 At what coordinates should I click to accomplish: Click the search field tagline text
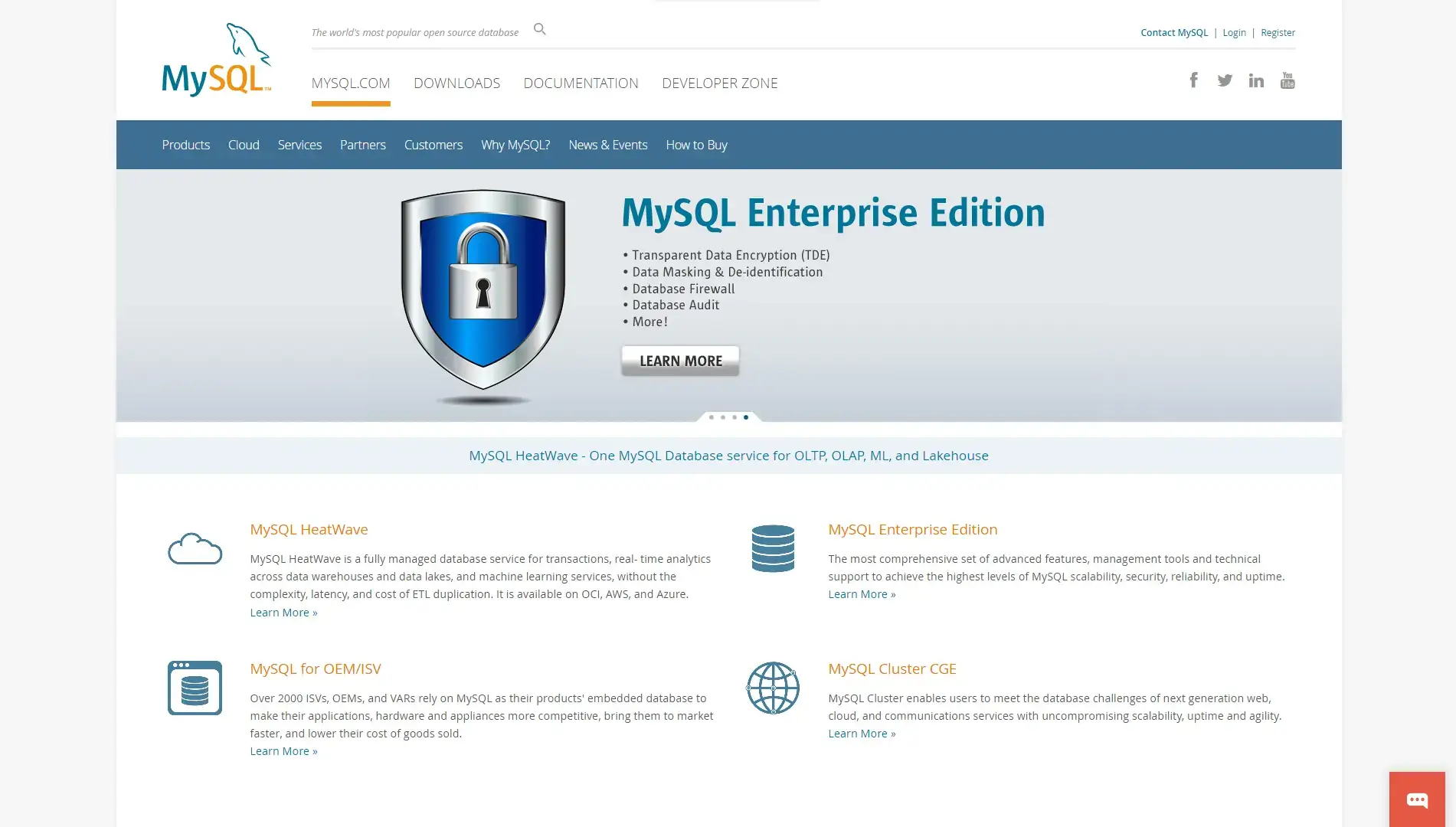415,32
